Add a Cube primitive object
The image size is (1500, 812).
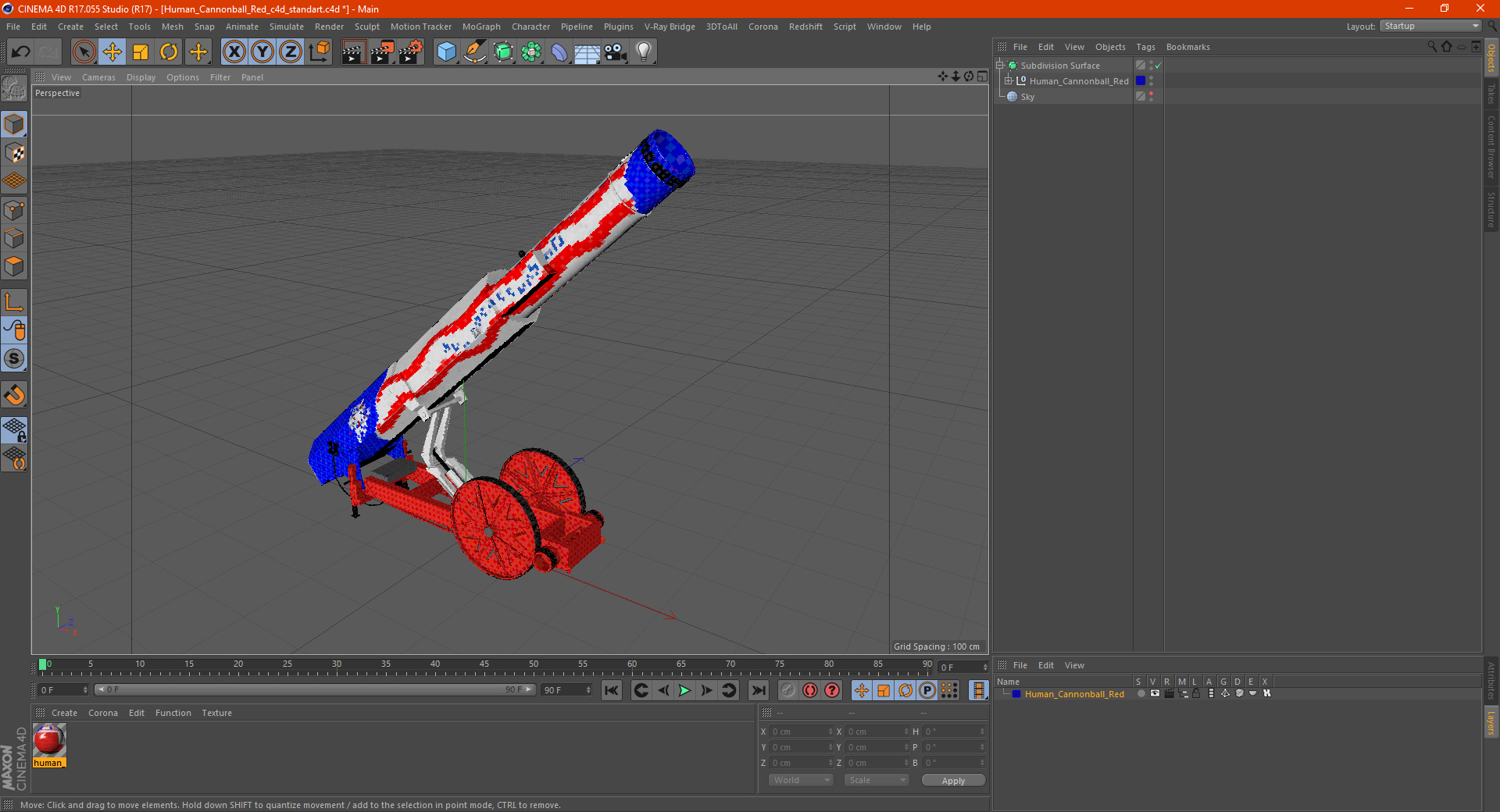[x=446, y=52]
